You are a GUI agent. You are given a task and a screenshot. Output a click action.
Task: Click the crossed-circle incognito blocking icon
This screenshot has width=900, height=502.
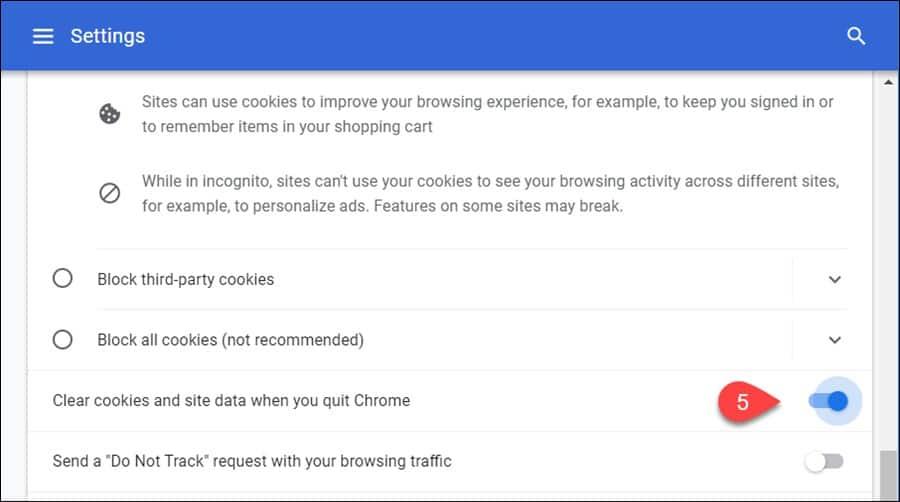(109, 194)
